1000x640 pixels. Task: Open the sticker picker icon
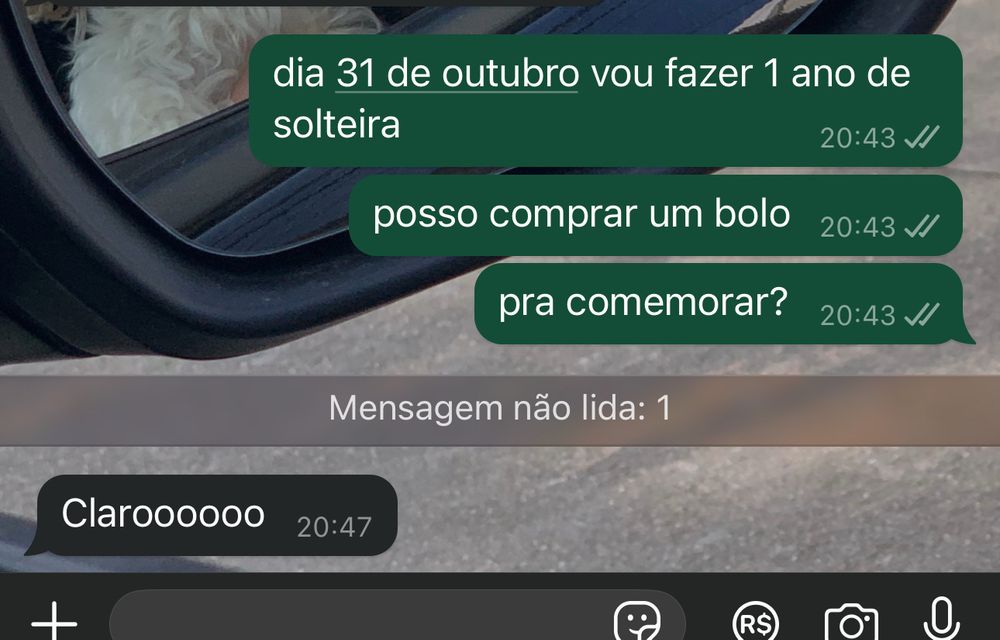click(x=637, y=622)
